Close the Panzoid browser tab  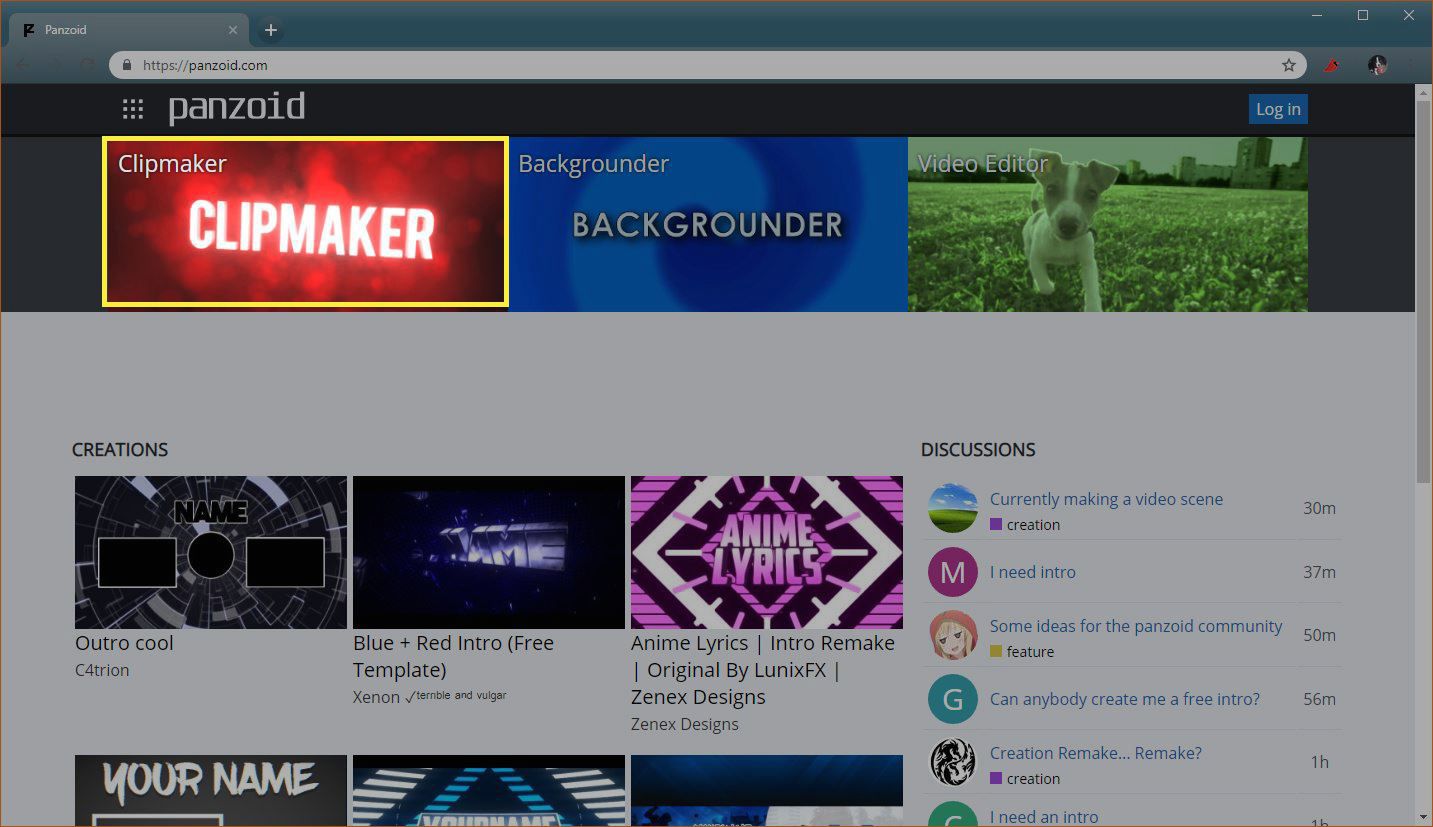(233, 30)
